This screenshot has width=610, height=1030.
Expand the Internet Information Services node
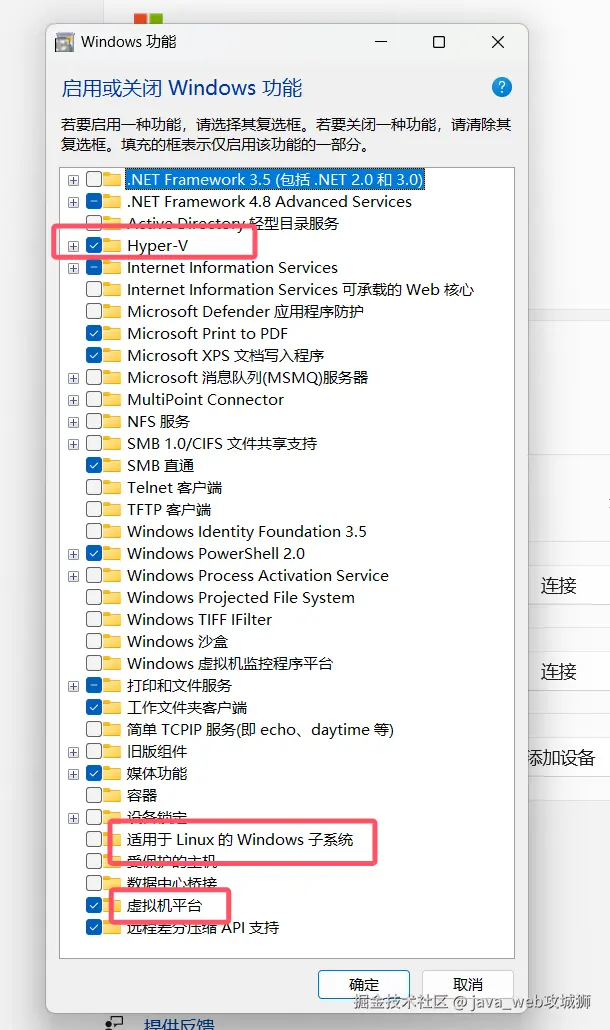(74, 268)
